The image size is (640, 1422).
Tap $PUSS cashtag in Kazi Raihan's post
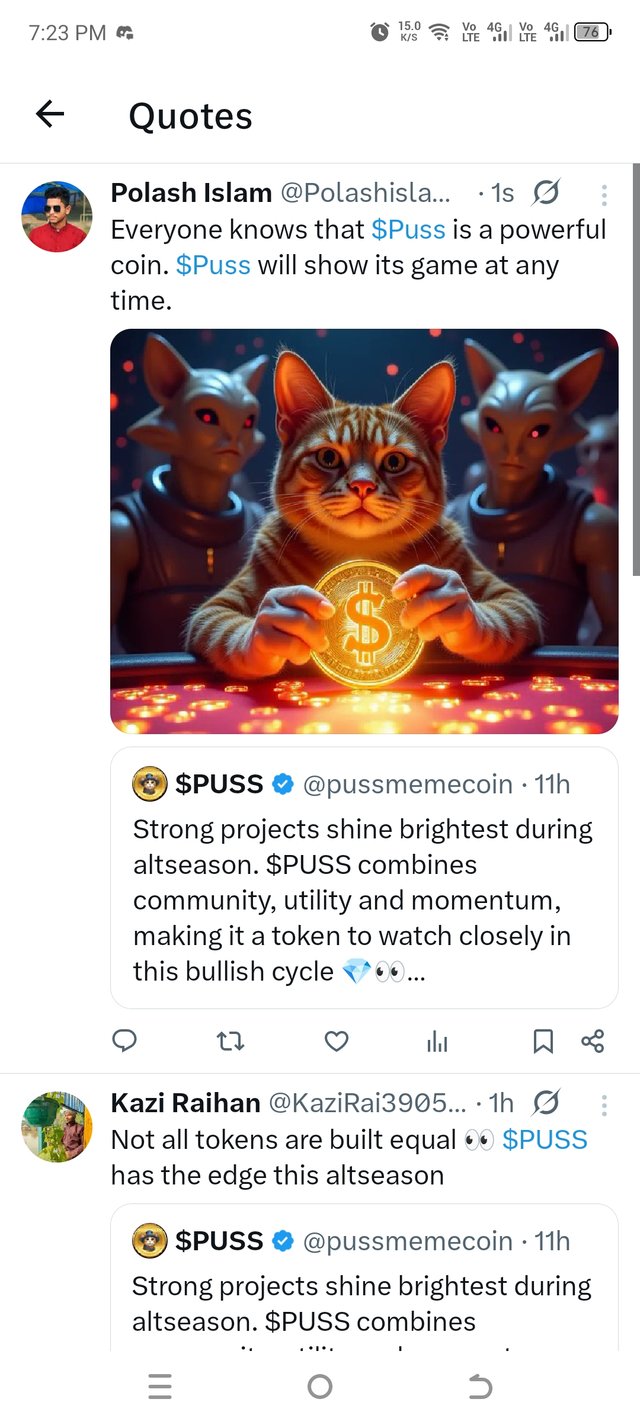[x=545, y=1139]
